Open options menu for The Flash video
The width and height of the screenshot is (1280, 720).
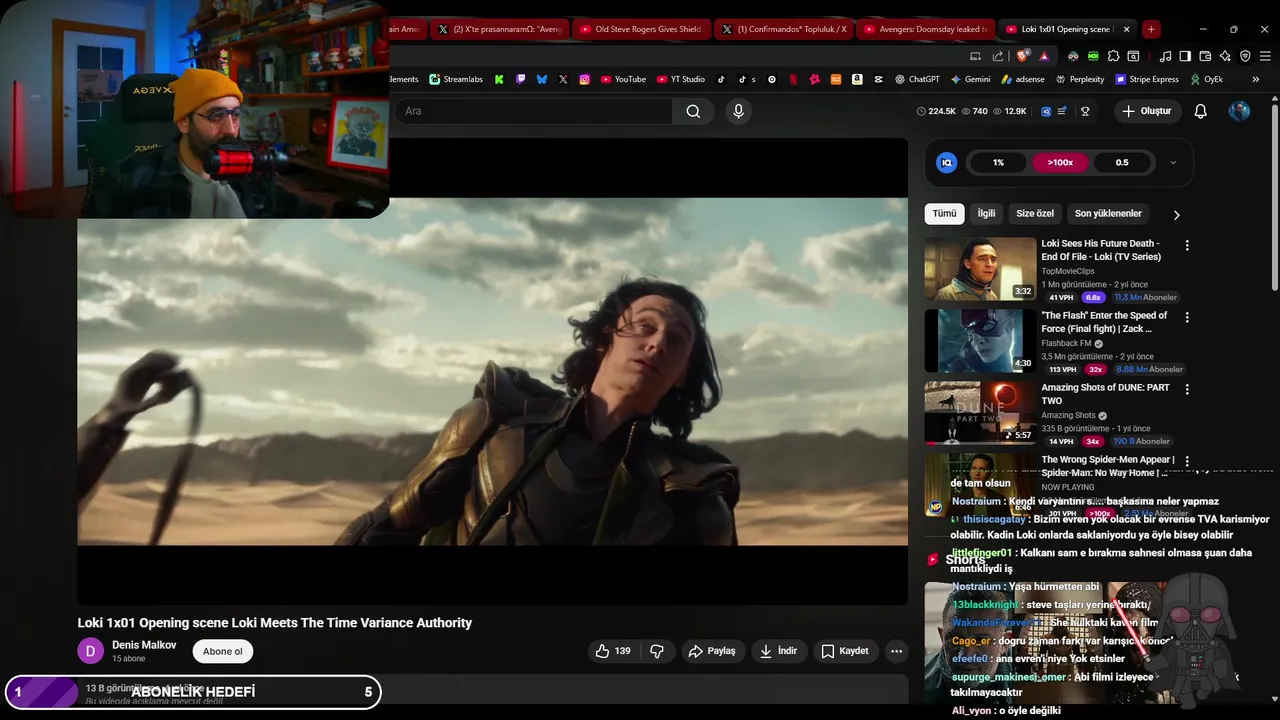point(1187,317)
